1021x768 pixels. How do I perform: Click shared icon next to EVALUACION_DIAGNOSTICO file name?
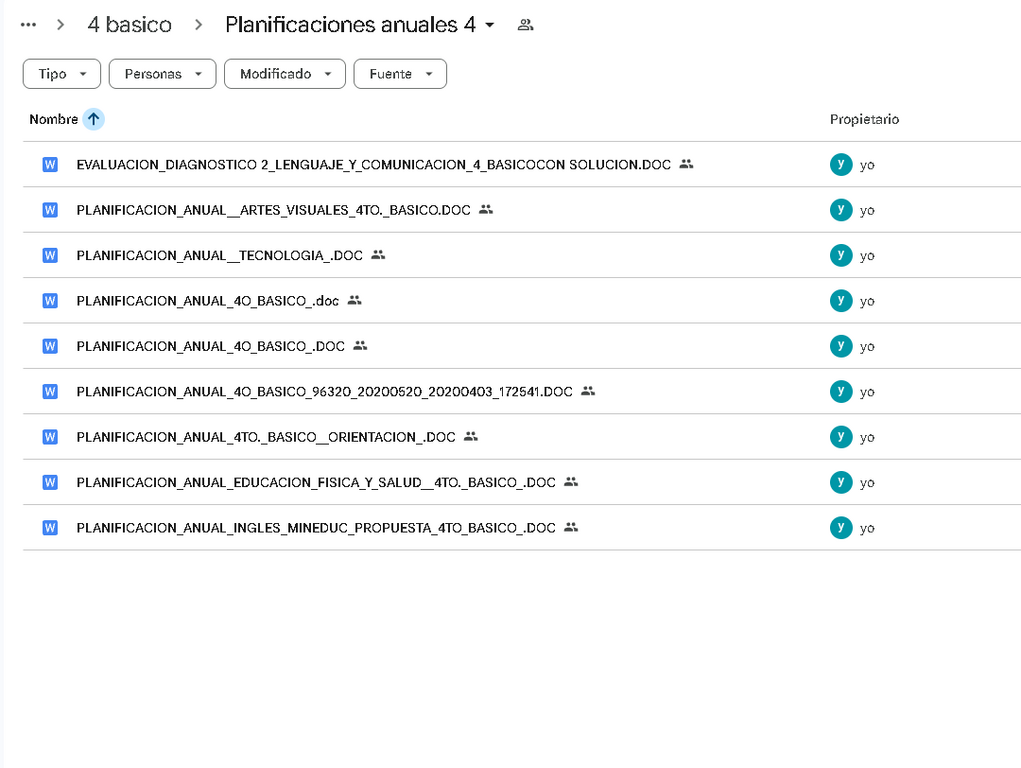click(686, 164)
